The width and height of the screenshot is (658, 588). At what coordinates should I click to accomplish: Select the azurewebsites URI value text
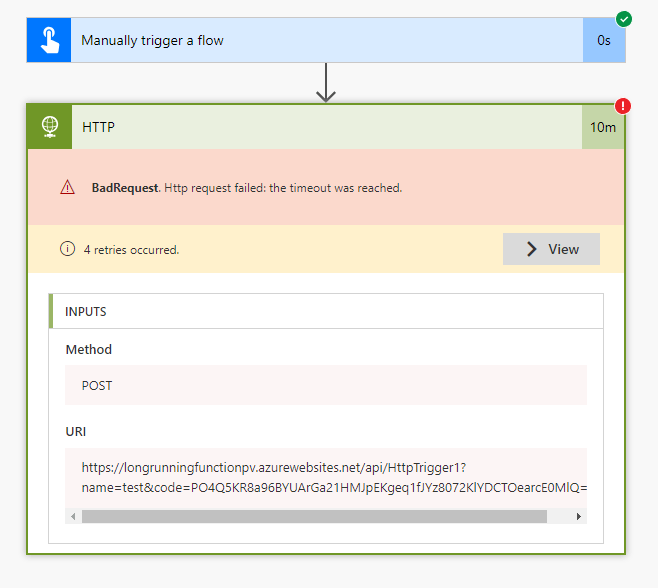(334, 477)
